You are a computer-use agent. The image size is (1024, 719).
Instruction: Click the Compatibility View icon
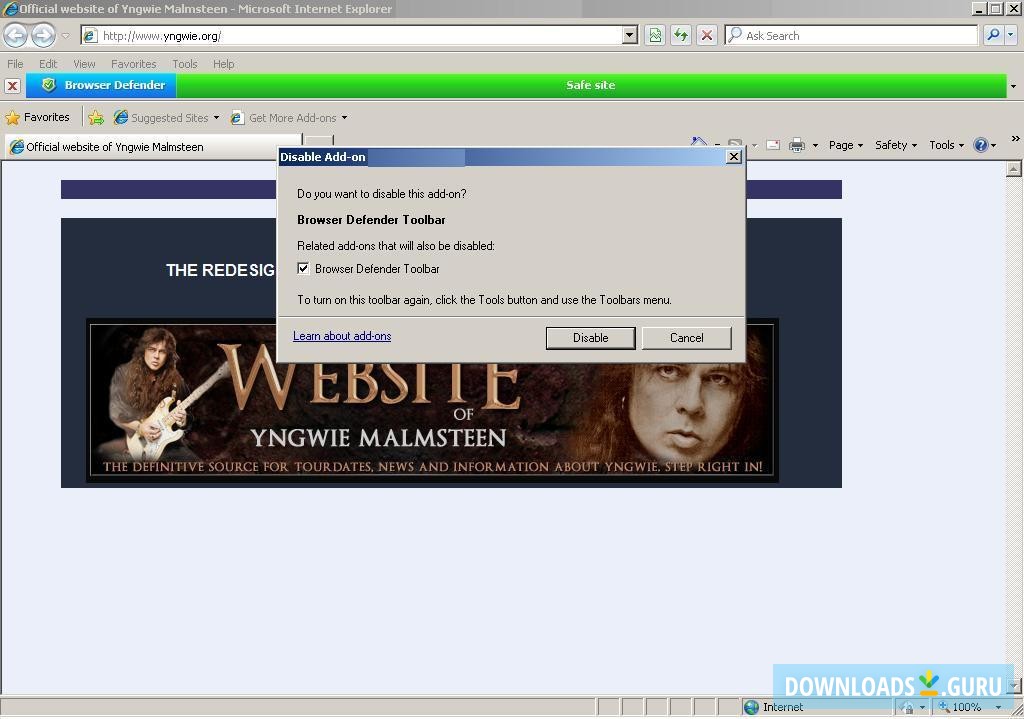pos(654,35)
